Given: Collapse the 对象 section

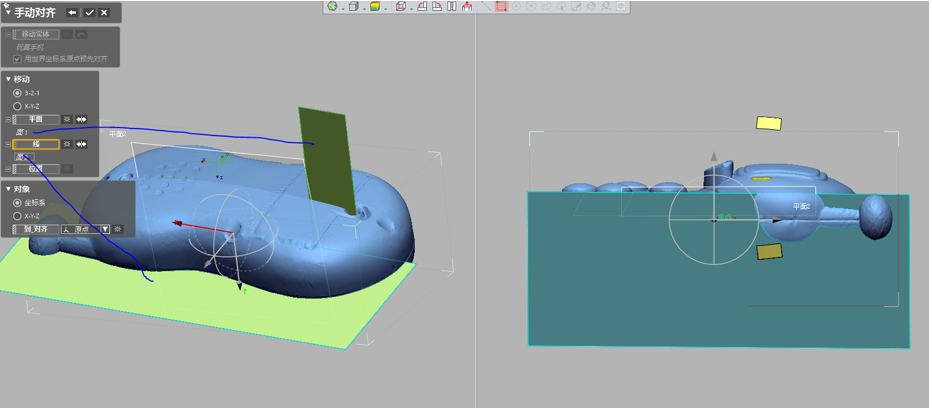Looking at the screenshot, I should coord(8,188).
